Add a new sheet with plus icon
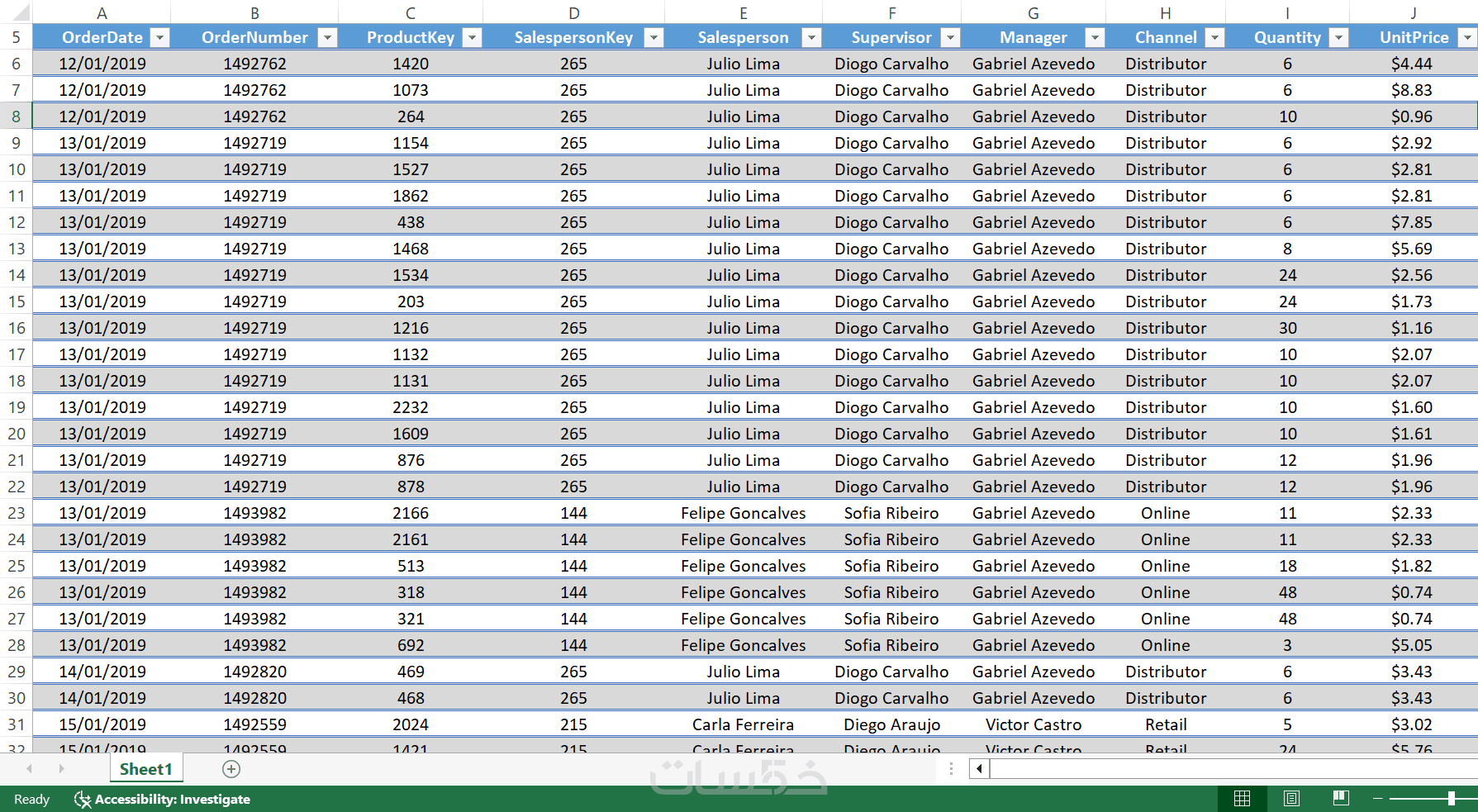Viewport: 1478px width, 812px height. [231, 769]
